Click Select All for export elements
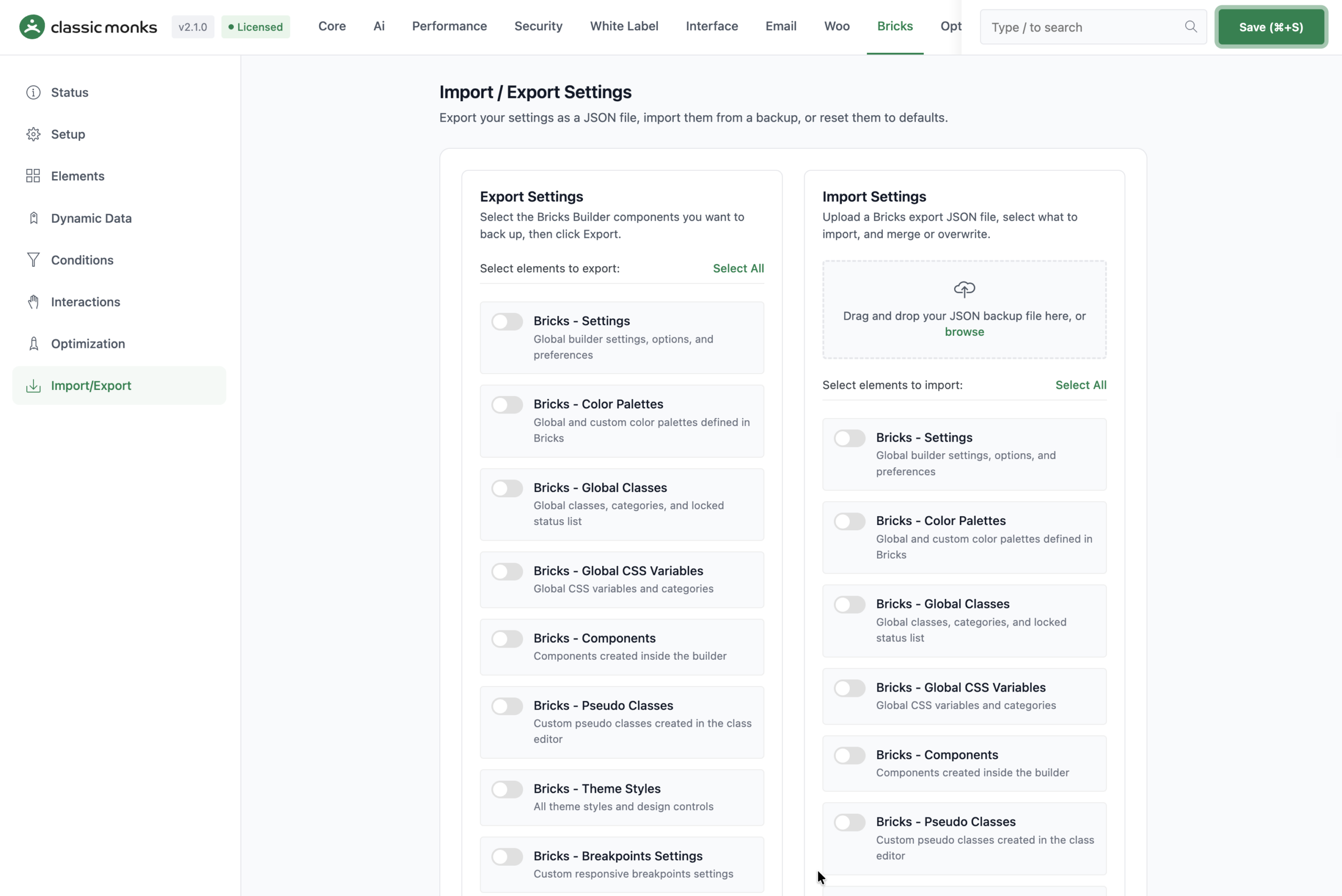Screen dimensions: 1342x896 pos(738,269)
